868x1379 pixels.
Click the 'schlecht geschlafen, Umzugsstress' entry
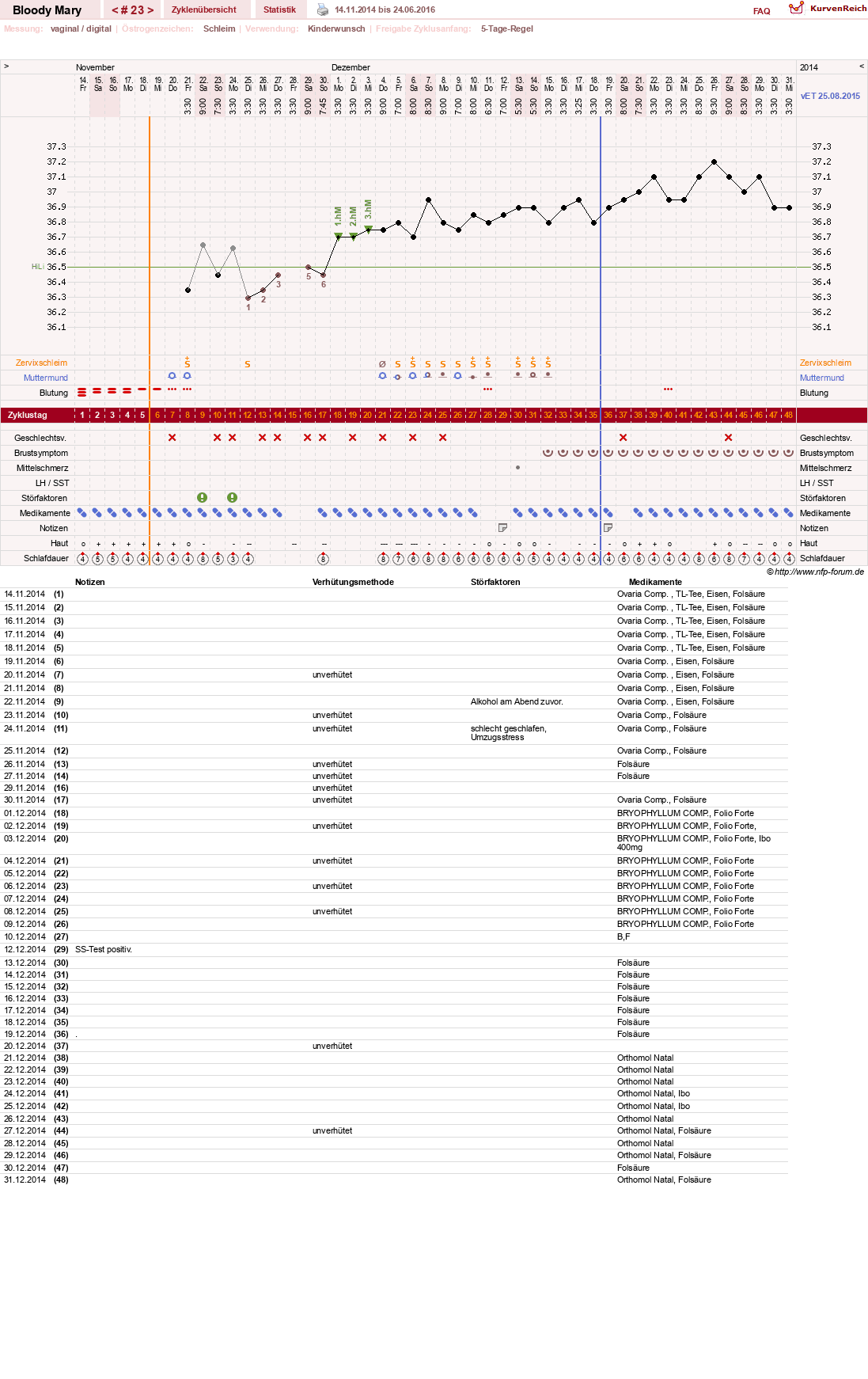click(x=509, y=733)
